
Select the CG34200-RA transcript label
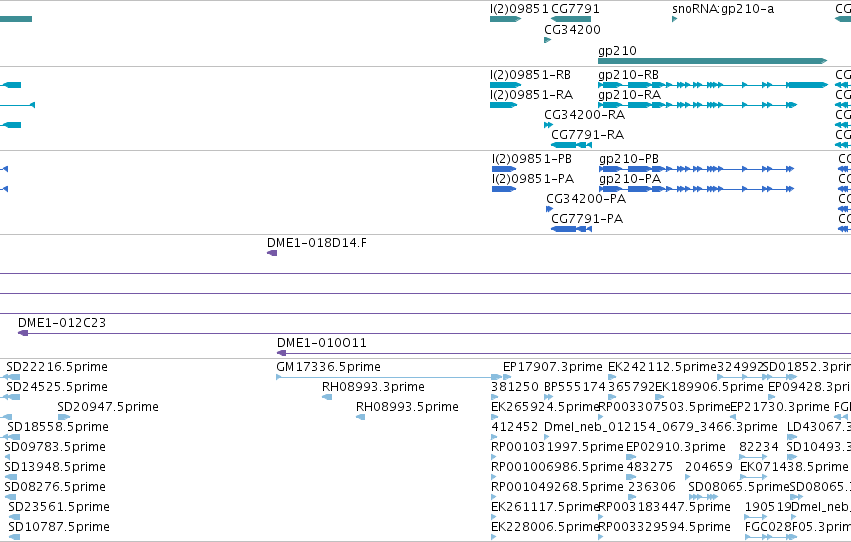585,115
